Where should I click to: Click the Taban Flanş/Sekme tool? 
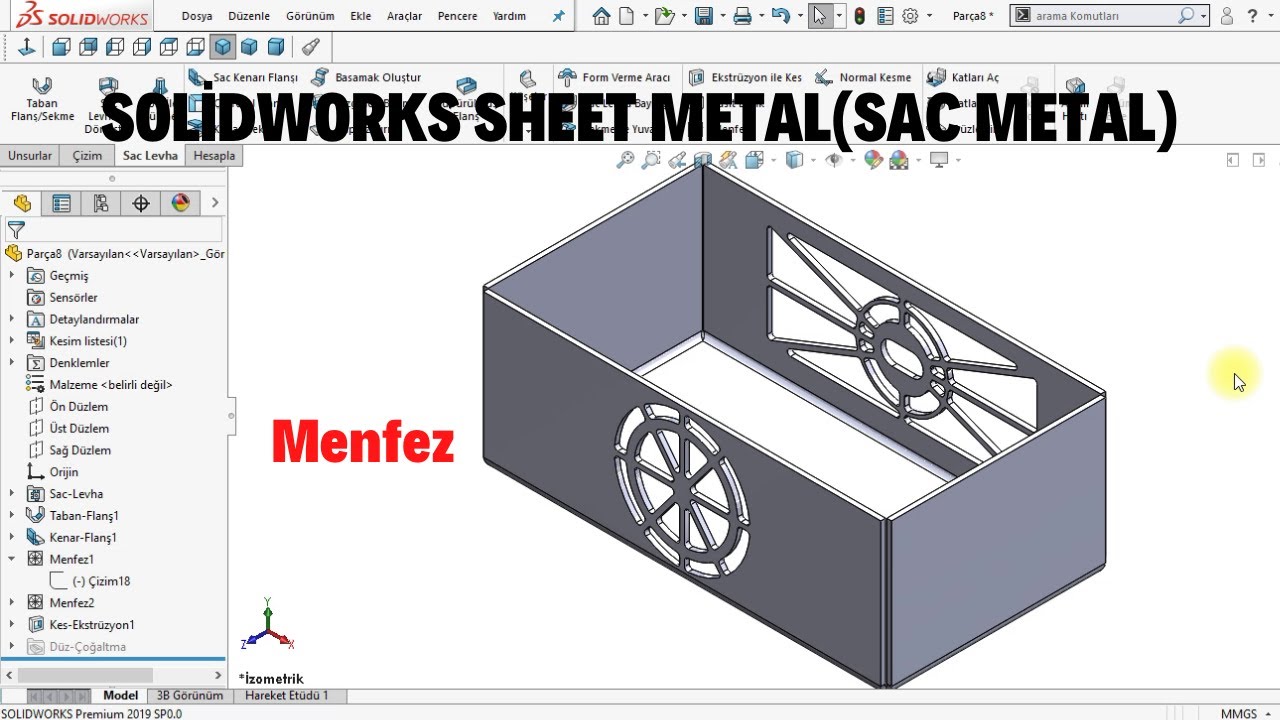pyautogui.click(x=42, y=99)
